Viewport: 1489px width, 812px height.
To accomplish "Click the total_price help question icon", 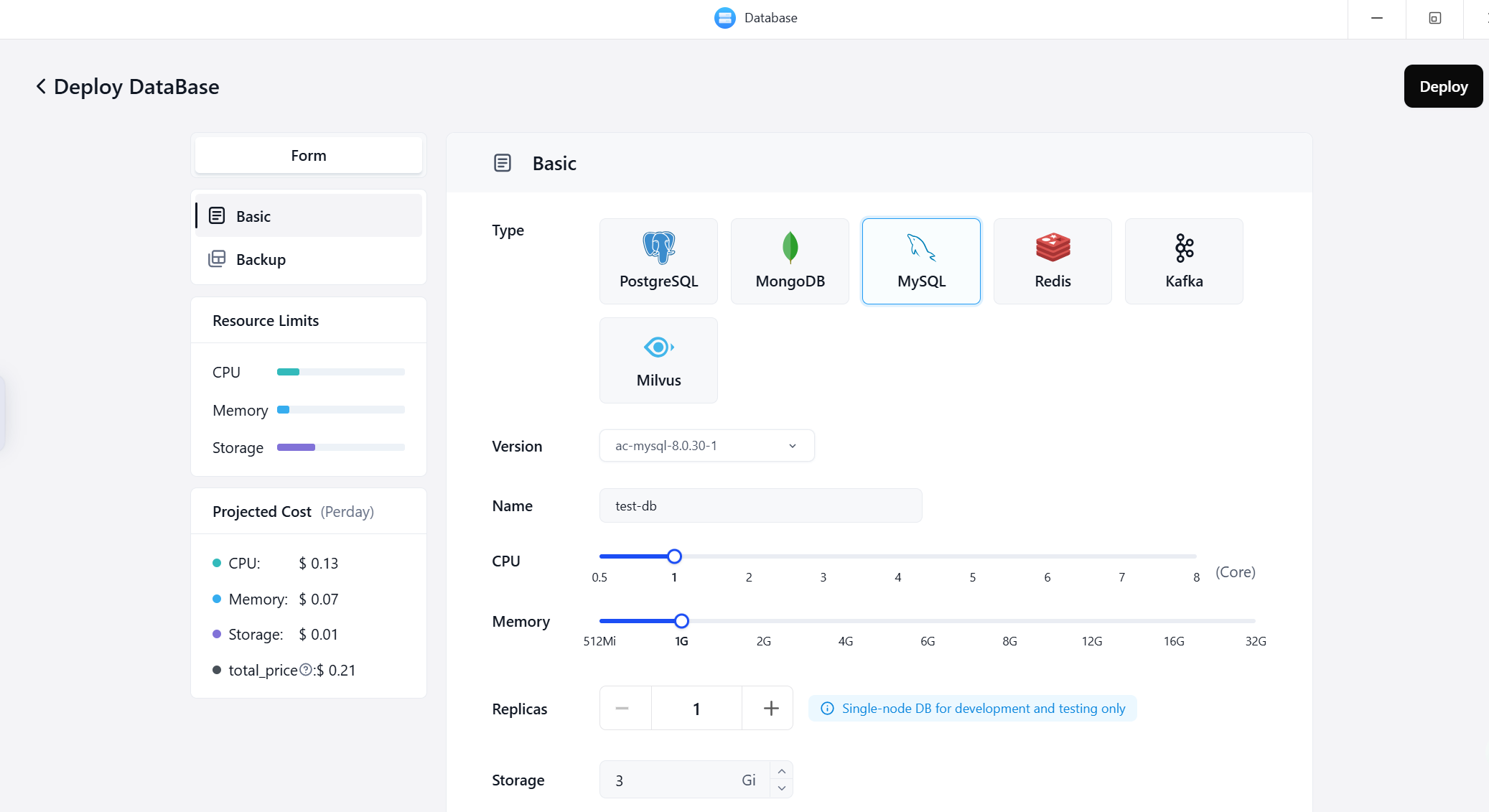I will 306,670.
